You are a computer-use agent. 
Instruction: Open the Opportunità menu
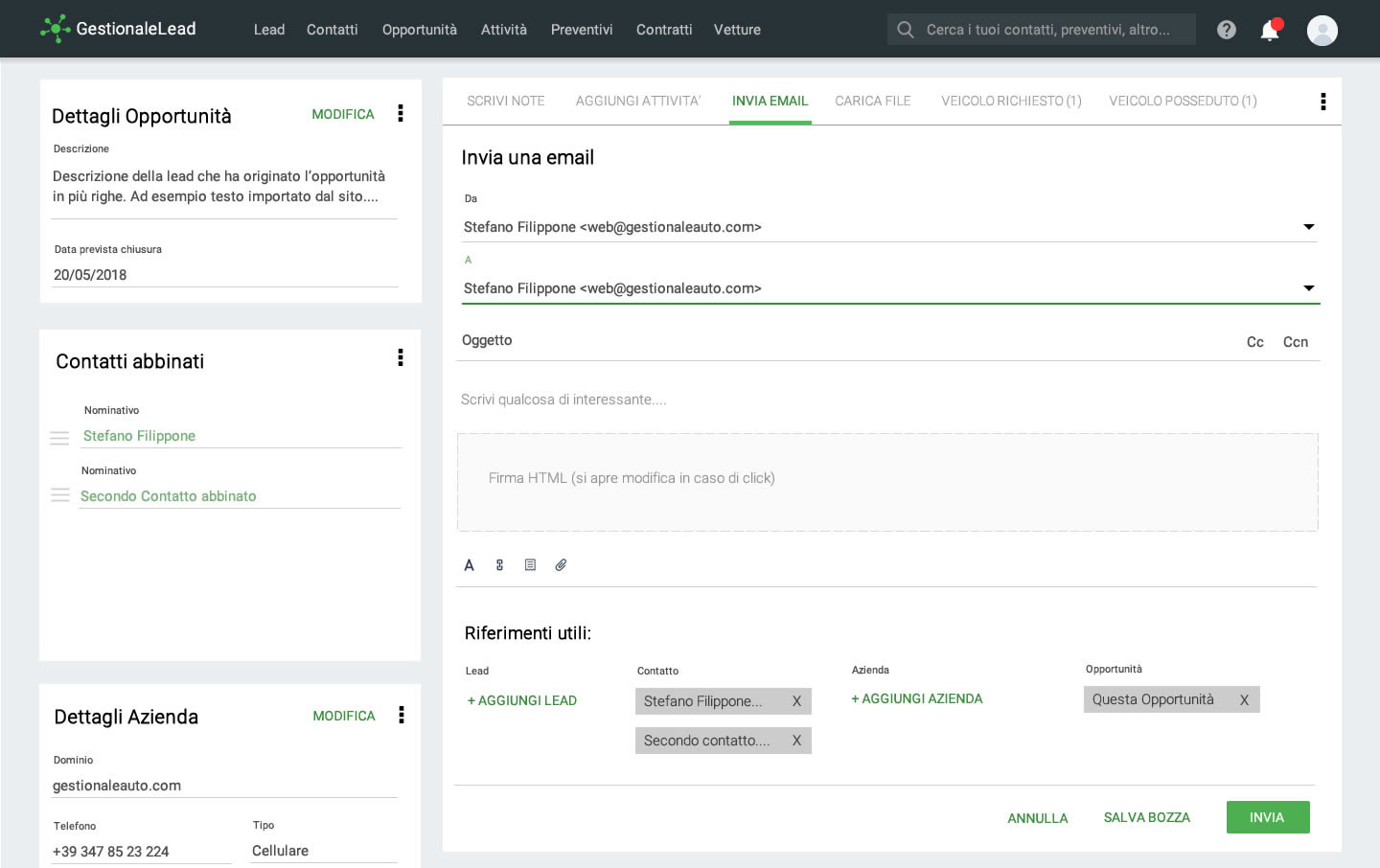[420, 30]
